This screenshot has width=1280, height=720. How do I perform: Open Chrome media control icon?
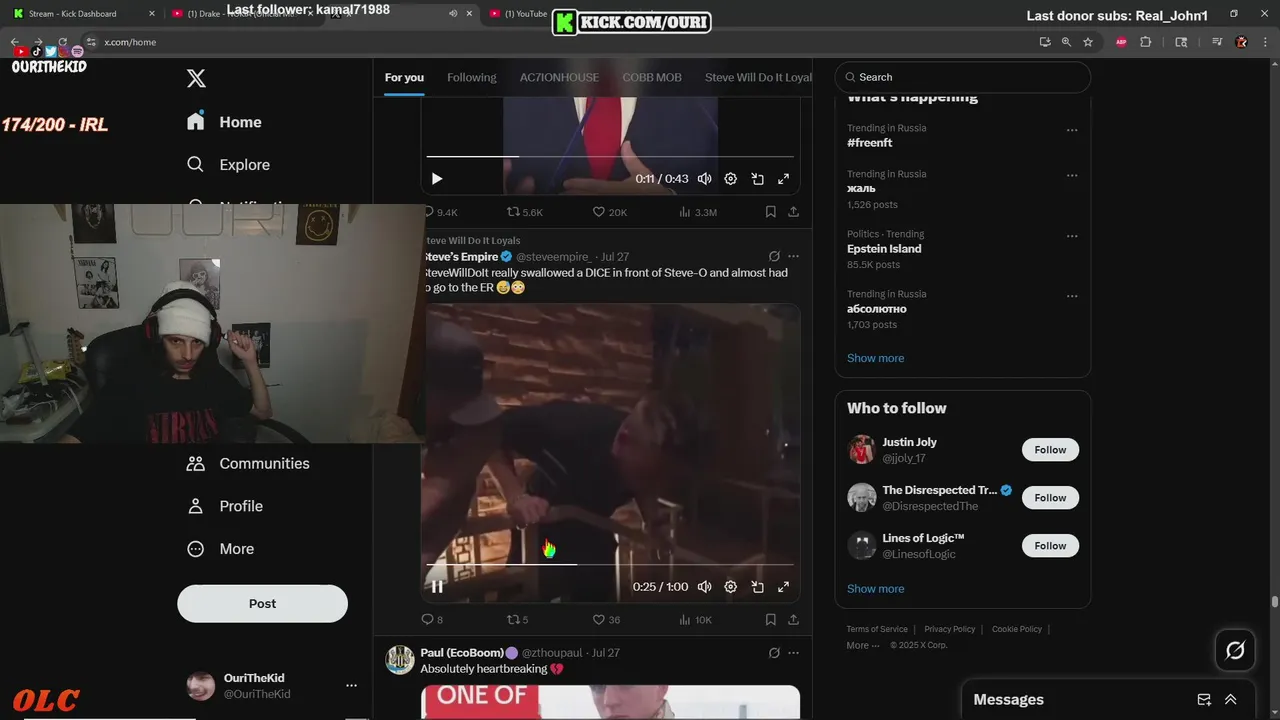[x=1217, y=42]
